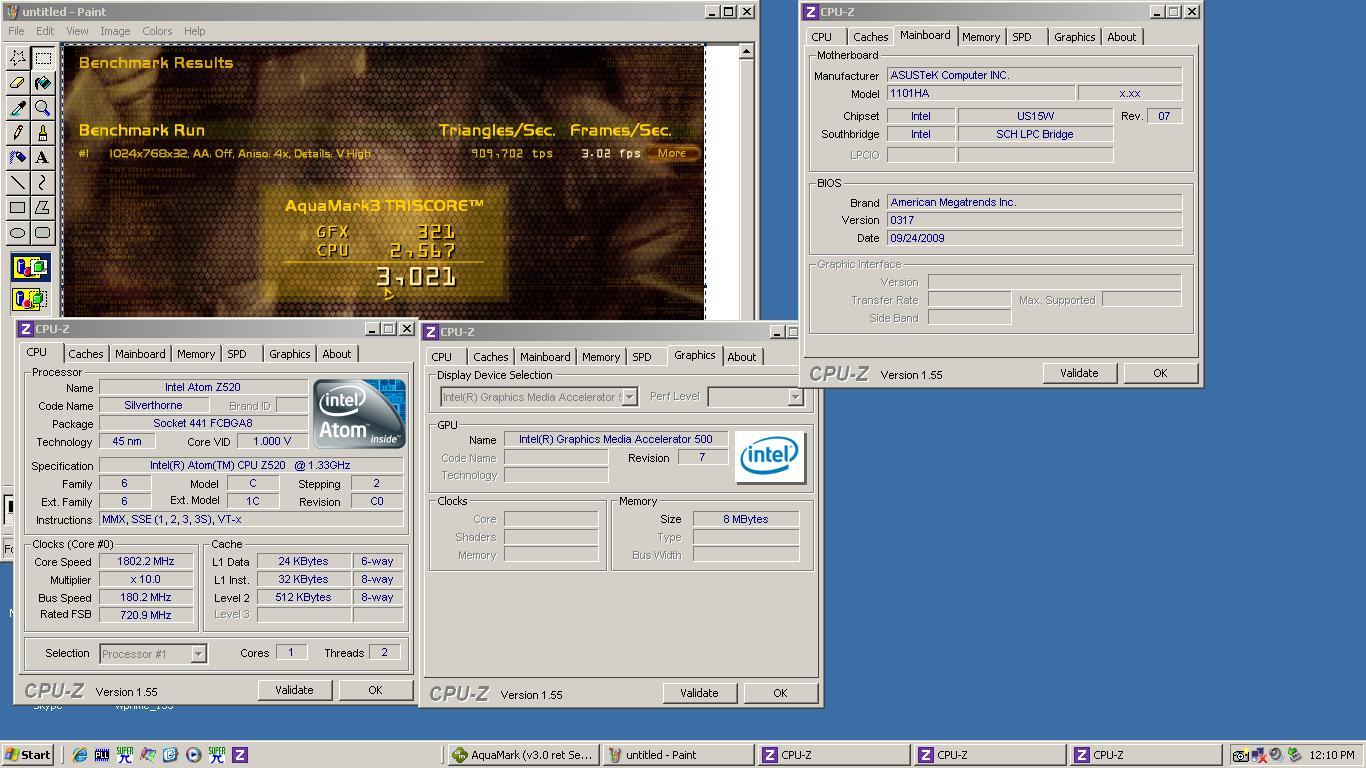
Task: Click OK in the Graphics CPU-Z window
Action: tap(780, 693)
